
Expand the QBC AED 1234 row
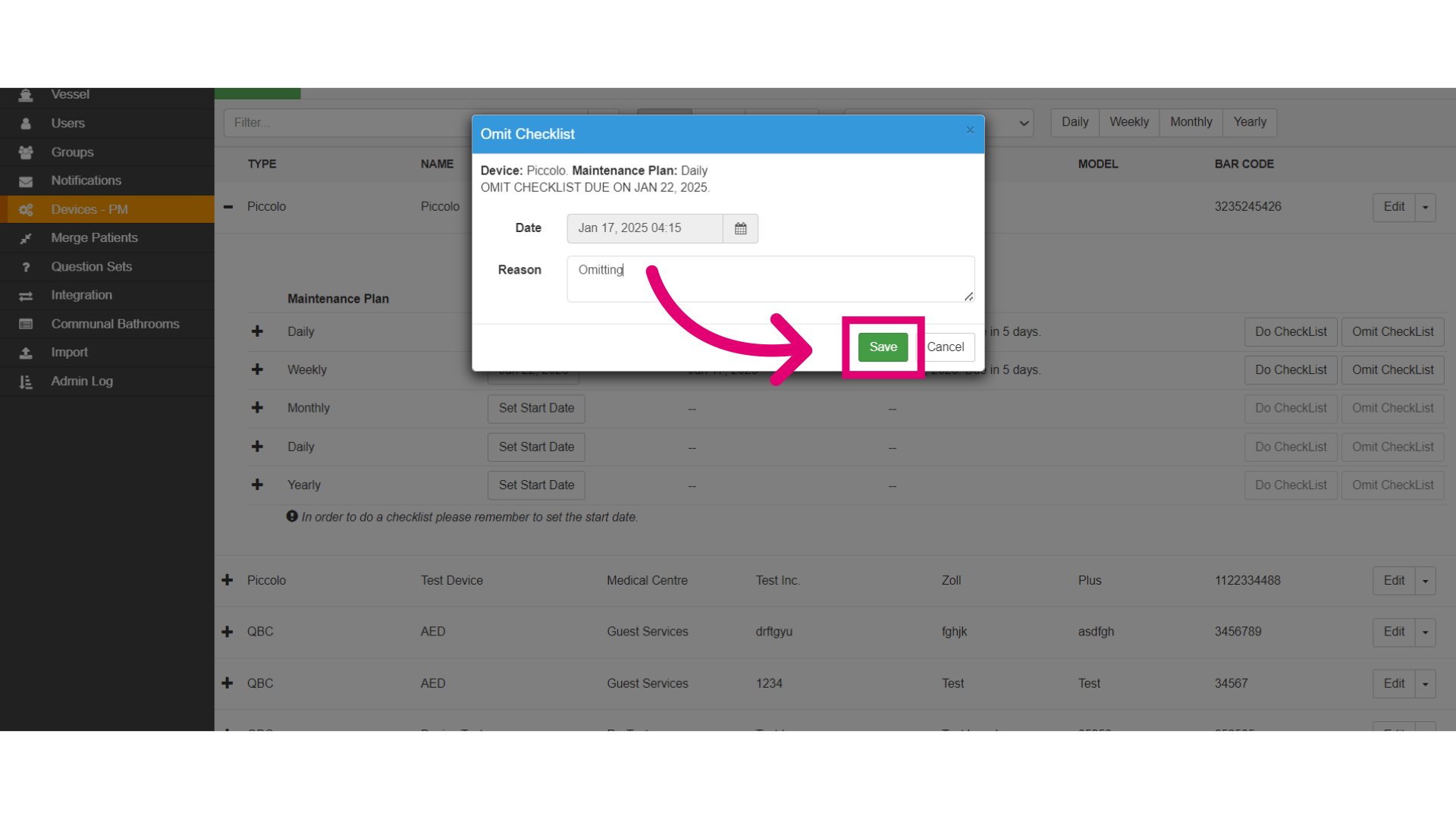[227, 683]
